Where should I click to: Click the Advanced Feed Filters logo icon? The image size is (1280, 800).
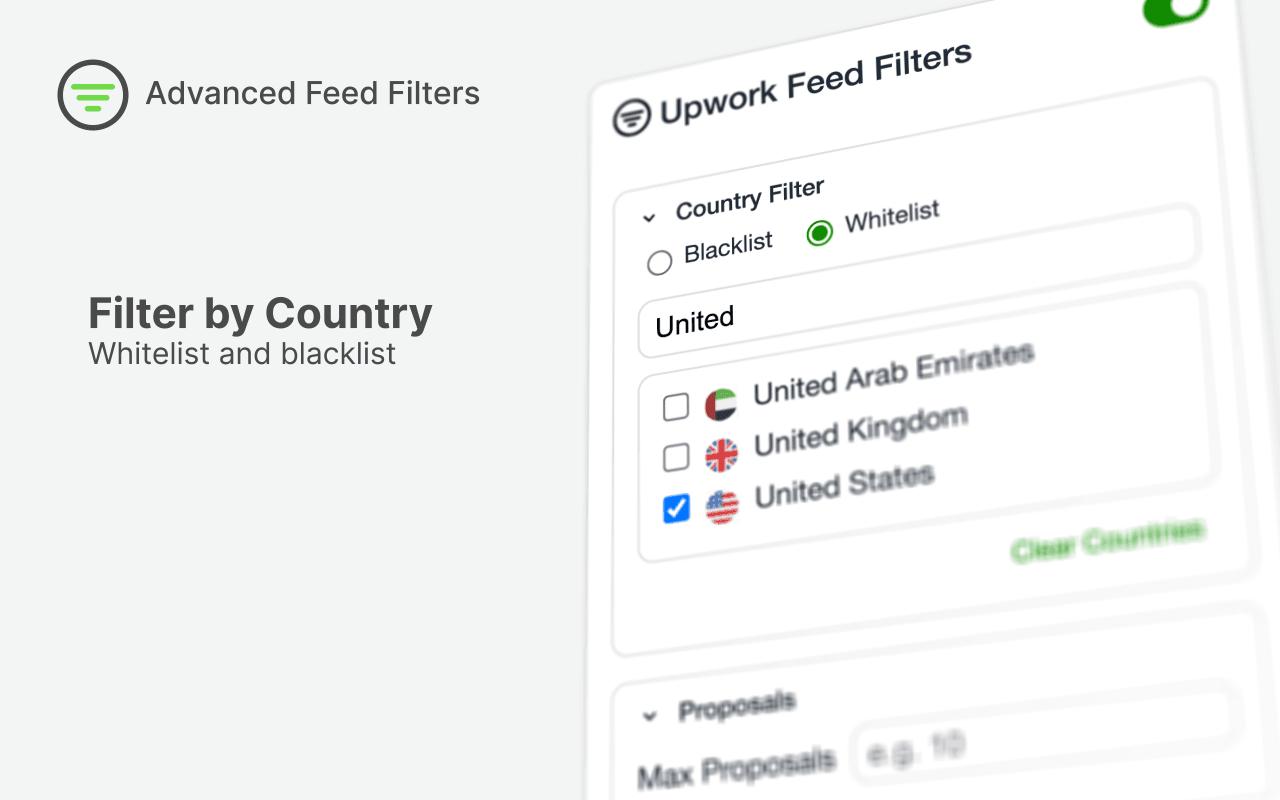(x=93, y=95)
